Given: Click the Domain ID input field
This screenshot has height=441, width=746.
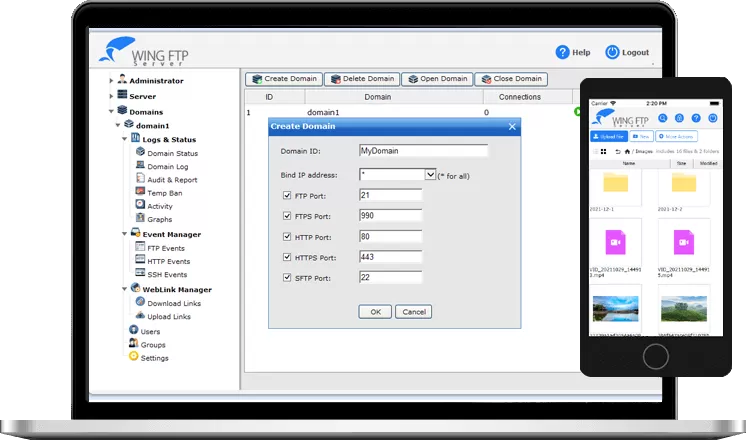Looking at the screenshot, I should coord(423,151).
